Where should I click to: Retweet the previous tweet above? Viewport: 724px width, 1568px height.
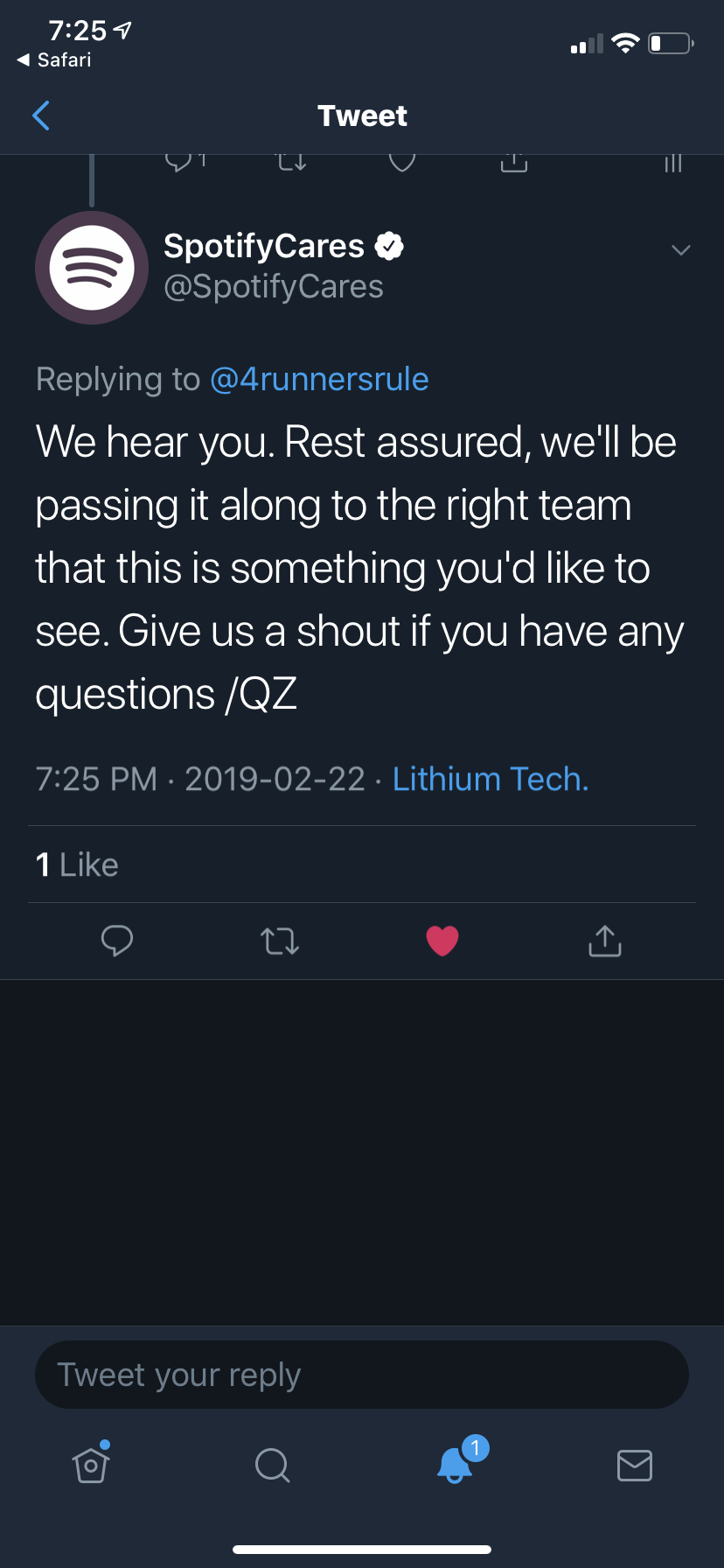[291, 162]
